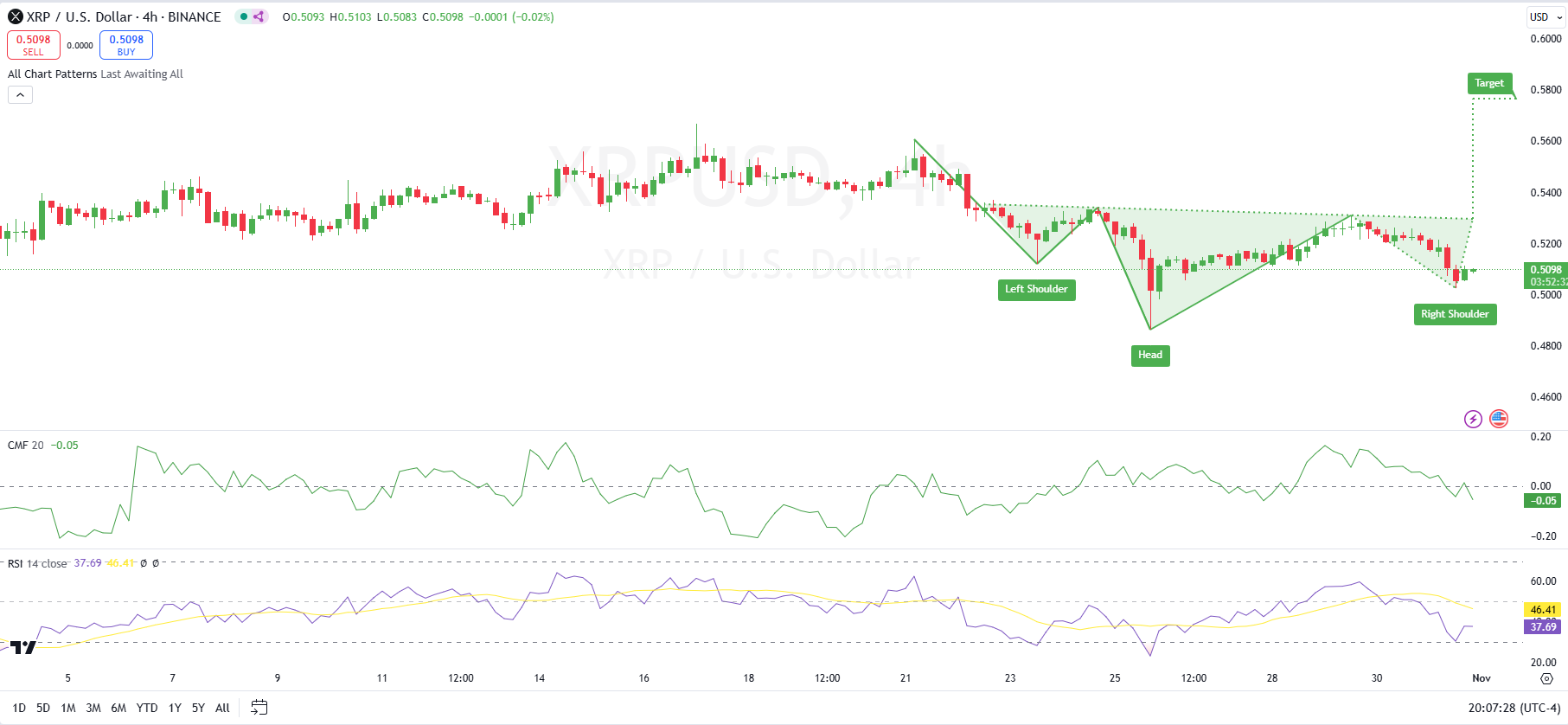The height and width of the screenshot is (725, 1568).
Task: Click the XRP symbol logo icon
Action: 16,16
